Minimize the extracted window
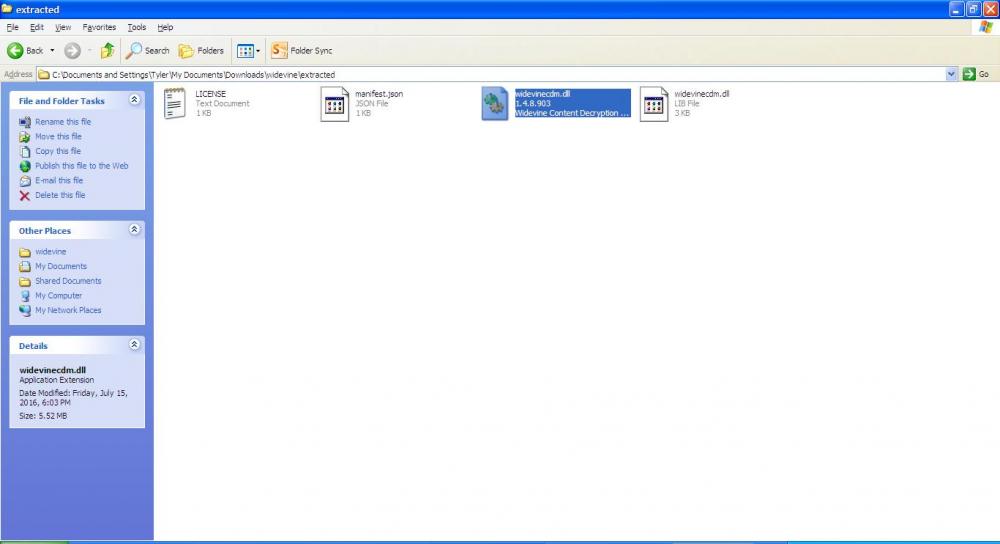 coord(956,9)
